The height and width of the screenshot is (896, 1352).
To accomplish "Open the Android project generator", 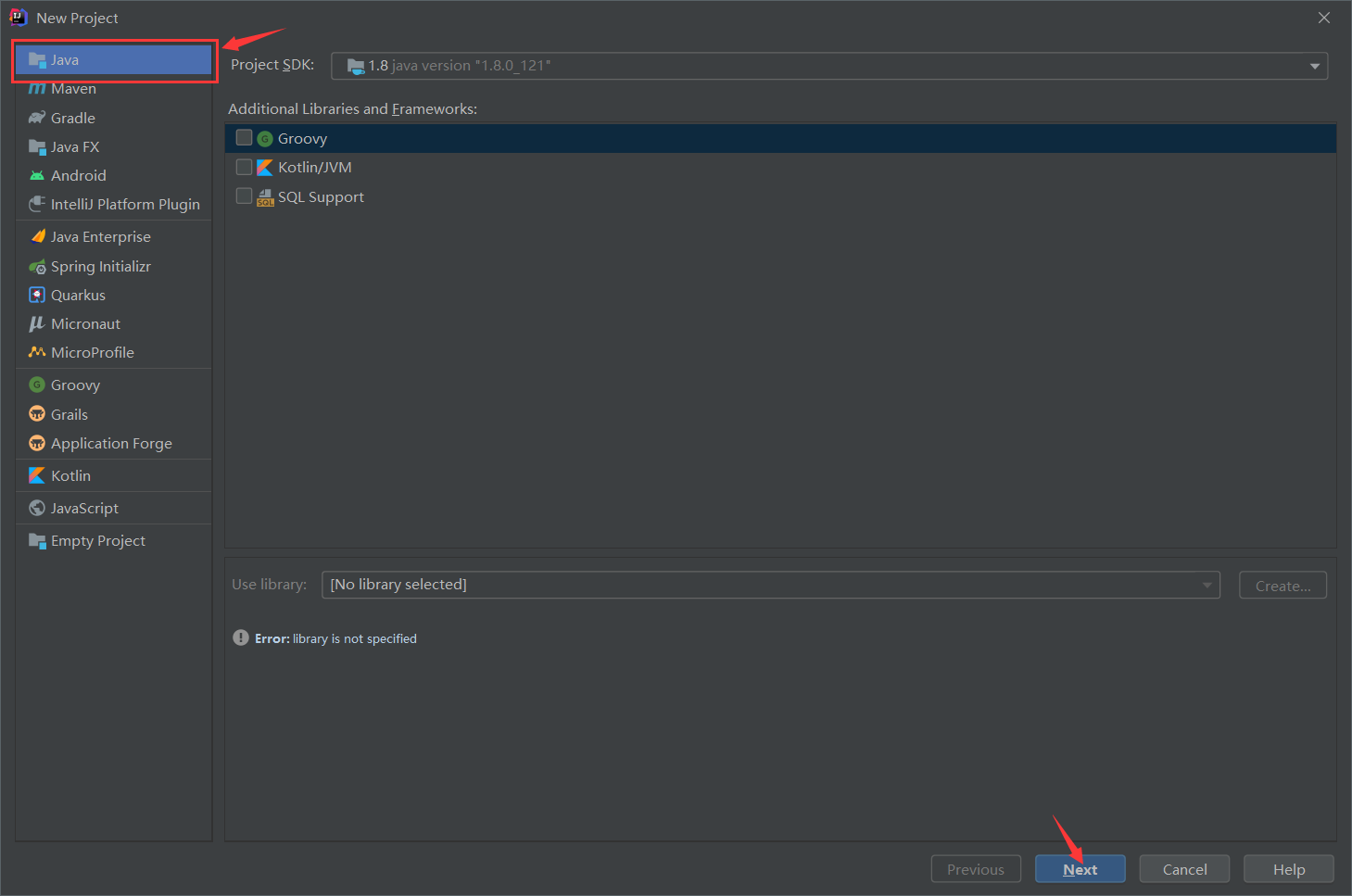I will (78, 175).
